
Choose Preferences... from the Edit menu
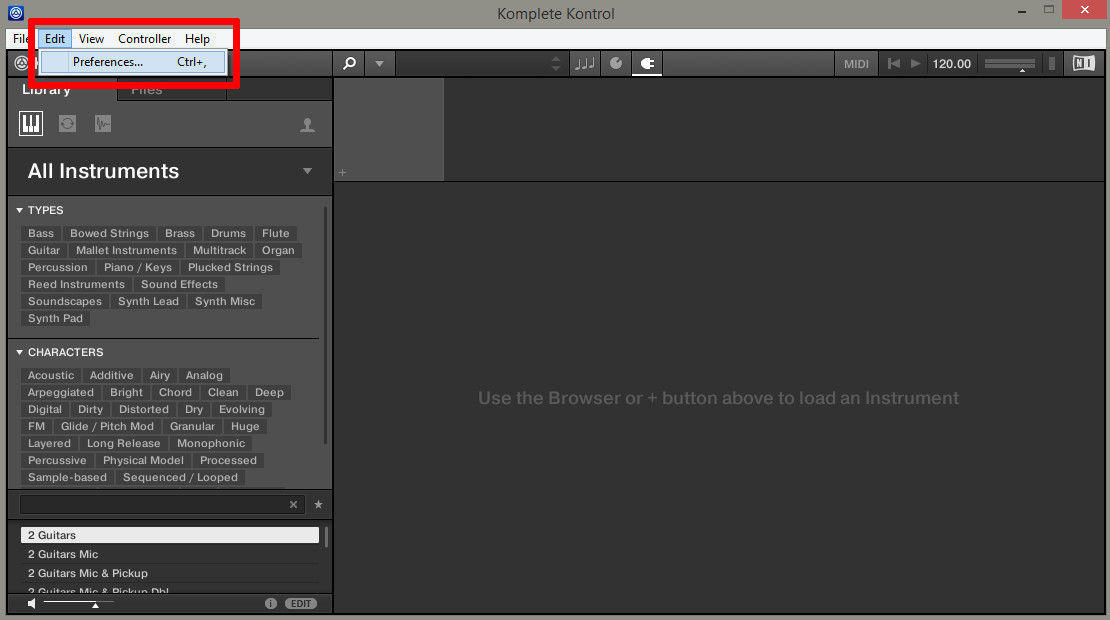pos(133,62)
